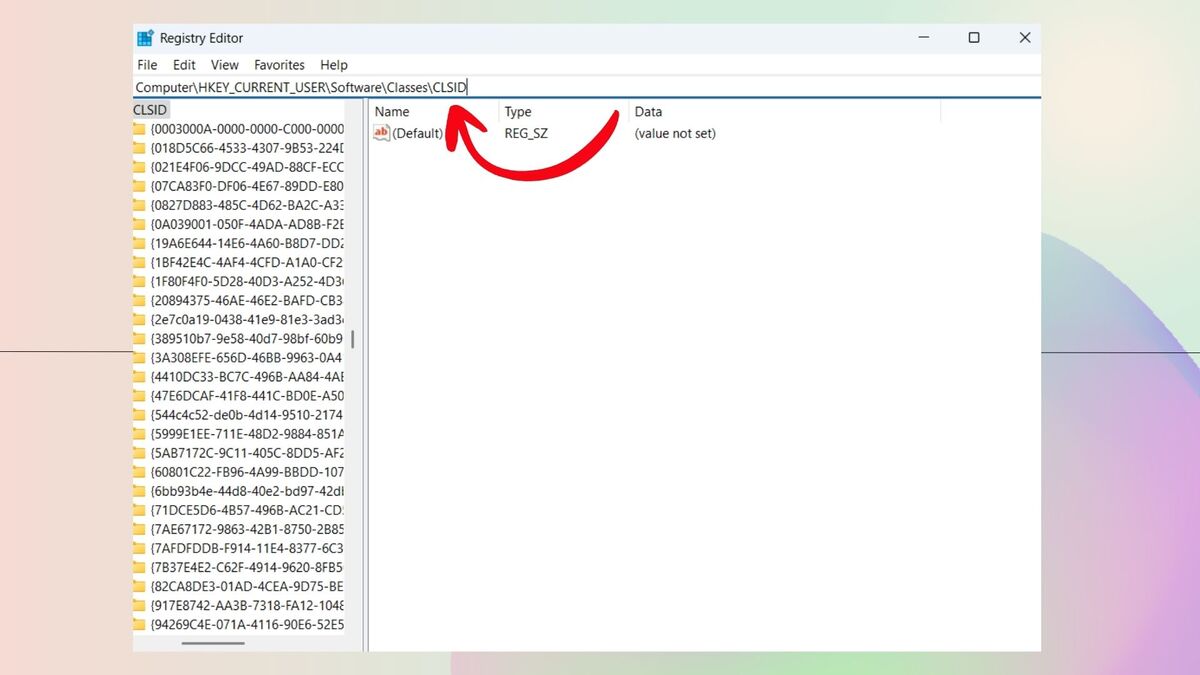Click folder icon of {20894375-46AE-46E2 key
The image size is (1200, 675).
pyautogui.click(x=140, y=300)
